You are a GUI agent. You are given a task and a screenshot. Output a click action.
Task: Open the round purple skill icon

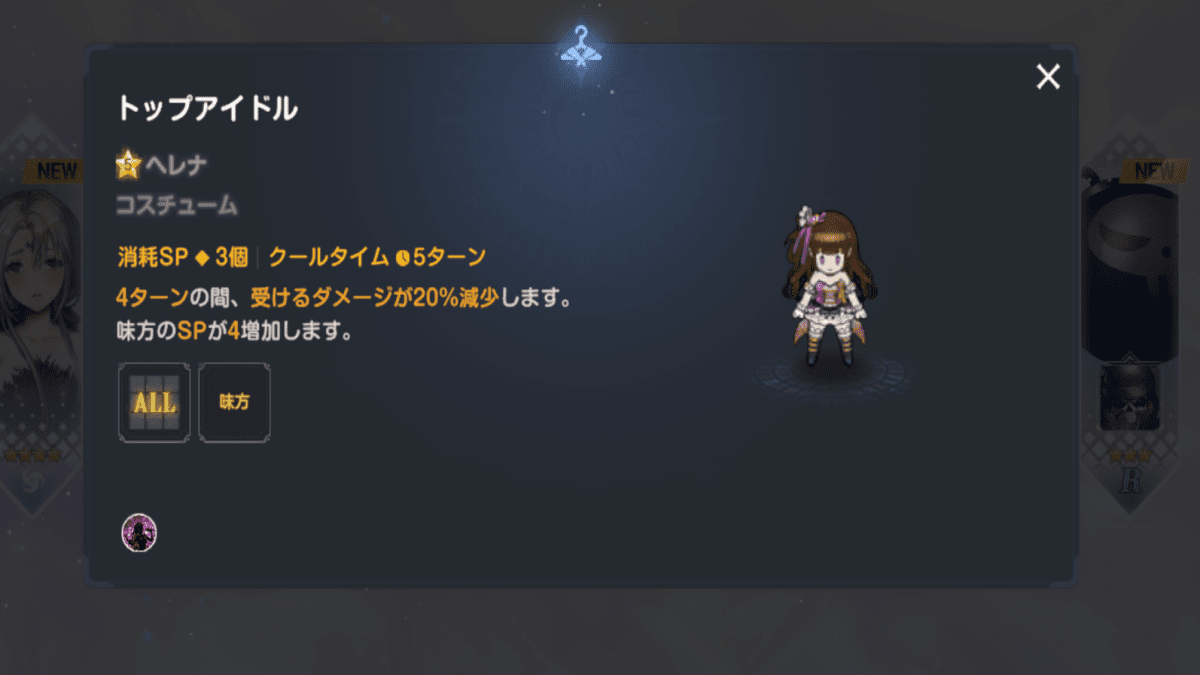pyautogui.click(x=139, y=533)
